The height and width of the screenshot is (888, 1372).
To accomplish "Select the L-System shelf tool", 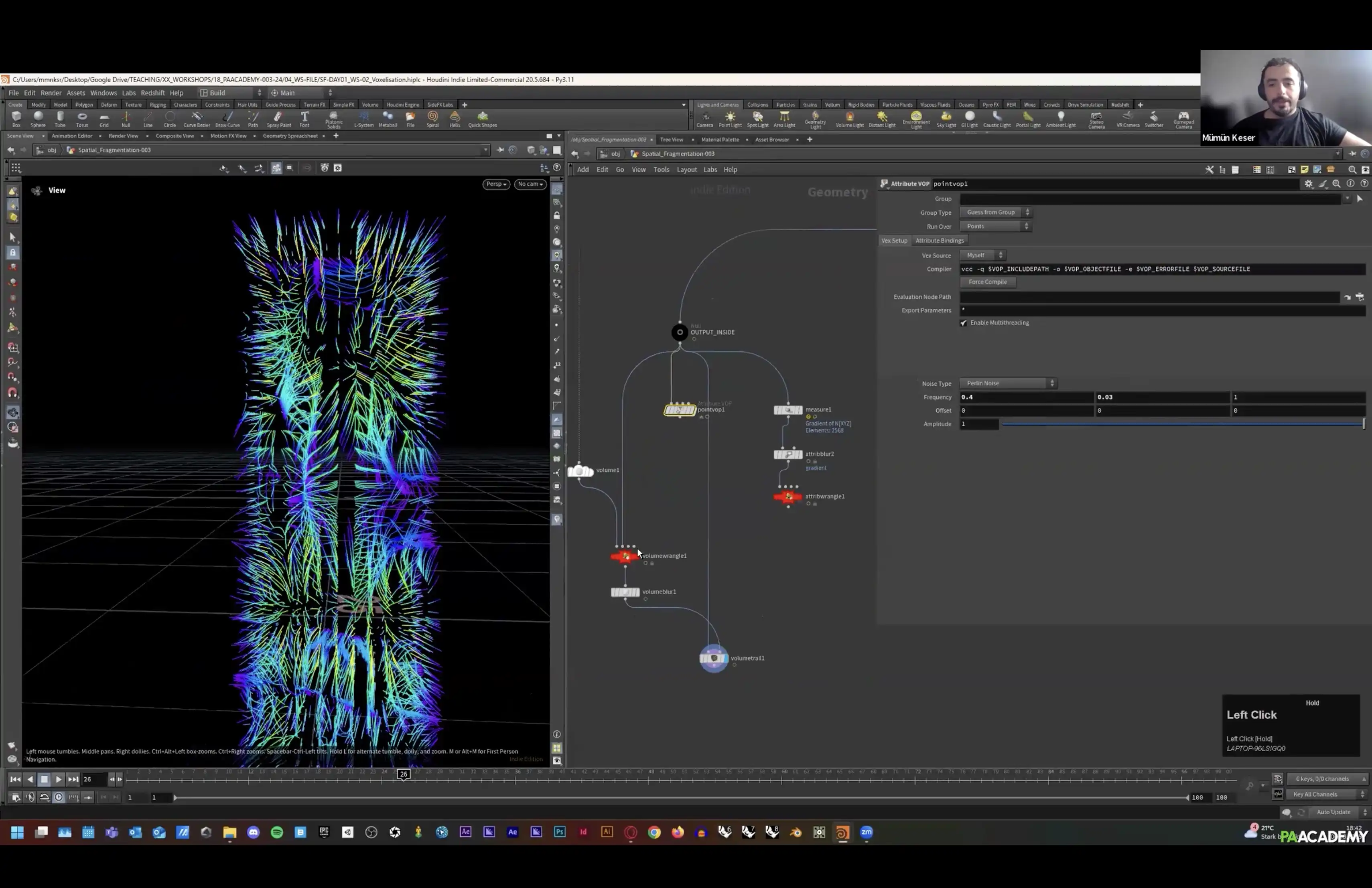I will coord(363,119).
